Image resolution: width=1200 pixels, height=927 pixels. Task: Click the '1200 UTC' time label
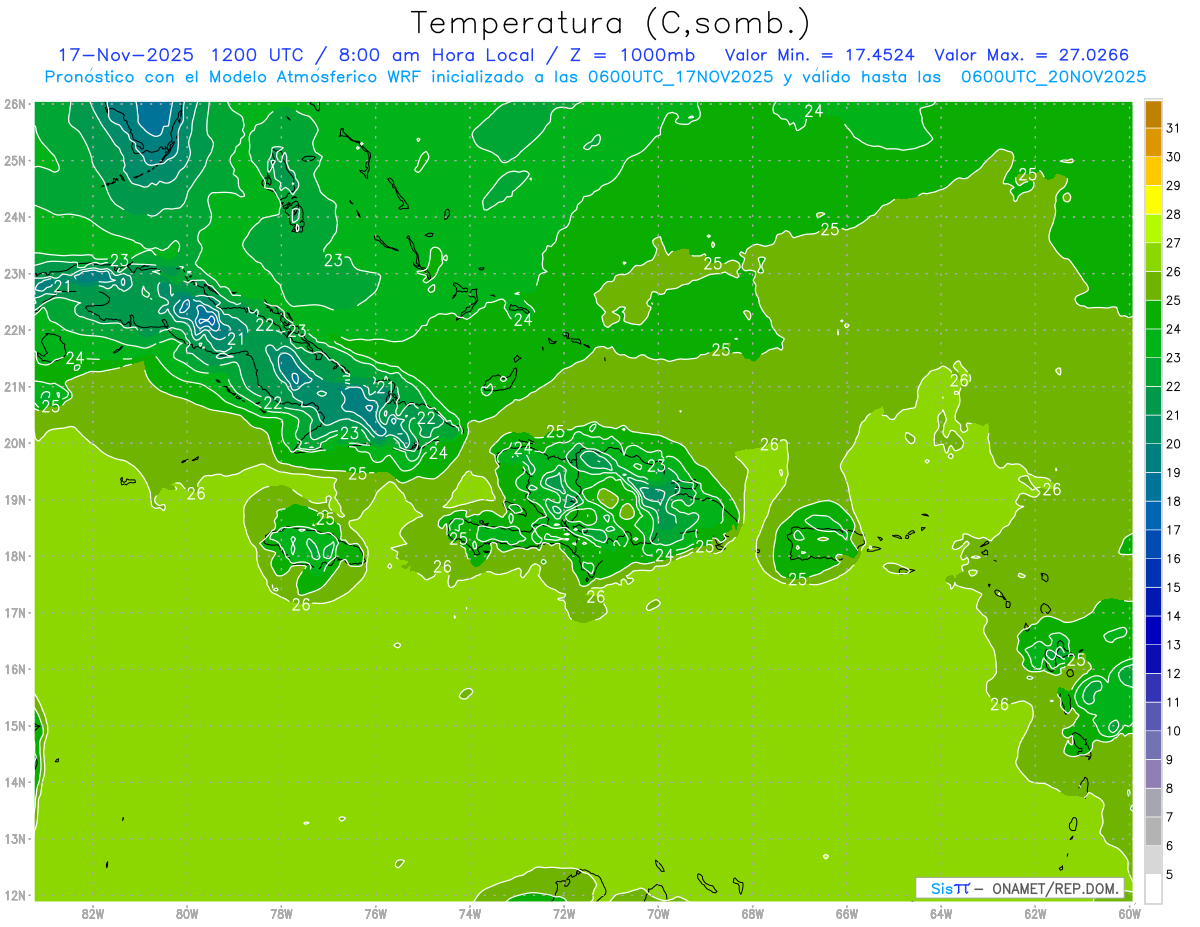click(x=255, y=55)
